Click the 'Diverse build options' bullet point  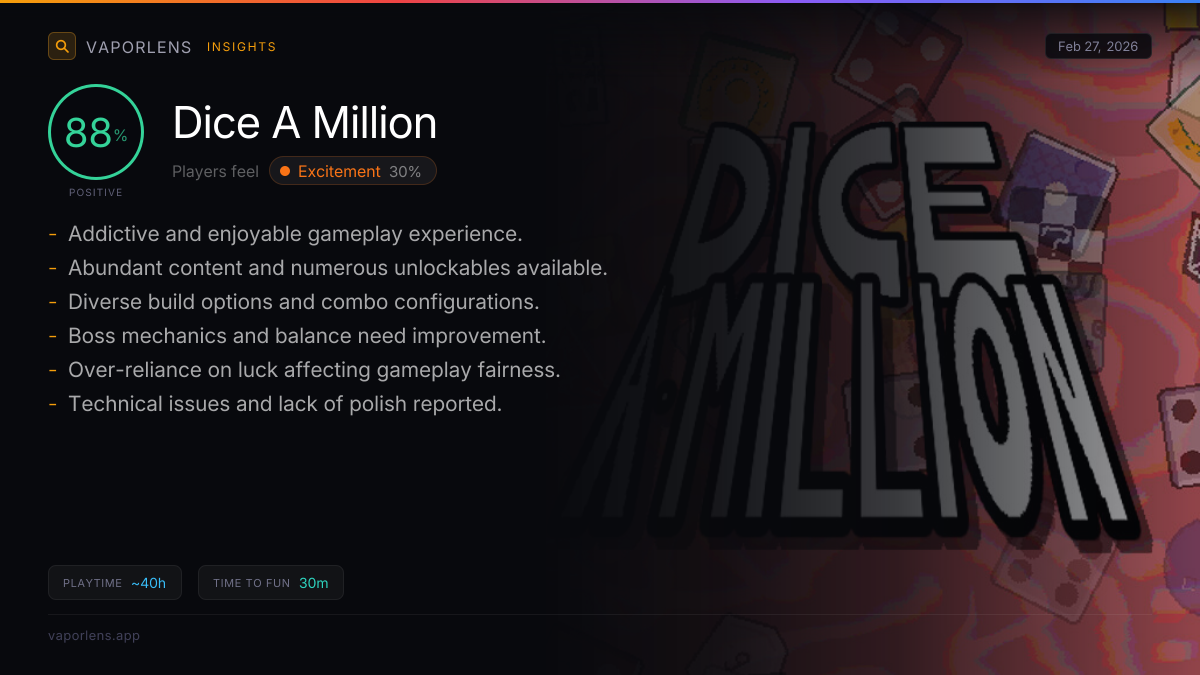[303, 302]
